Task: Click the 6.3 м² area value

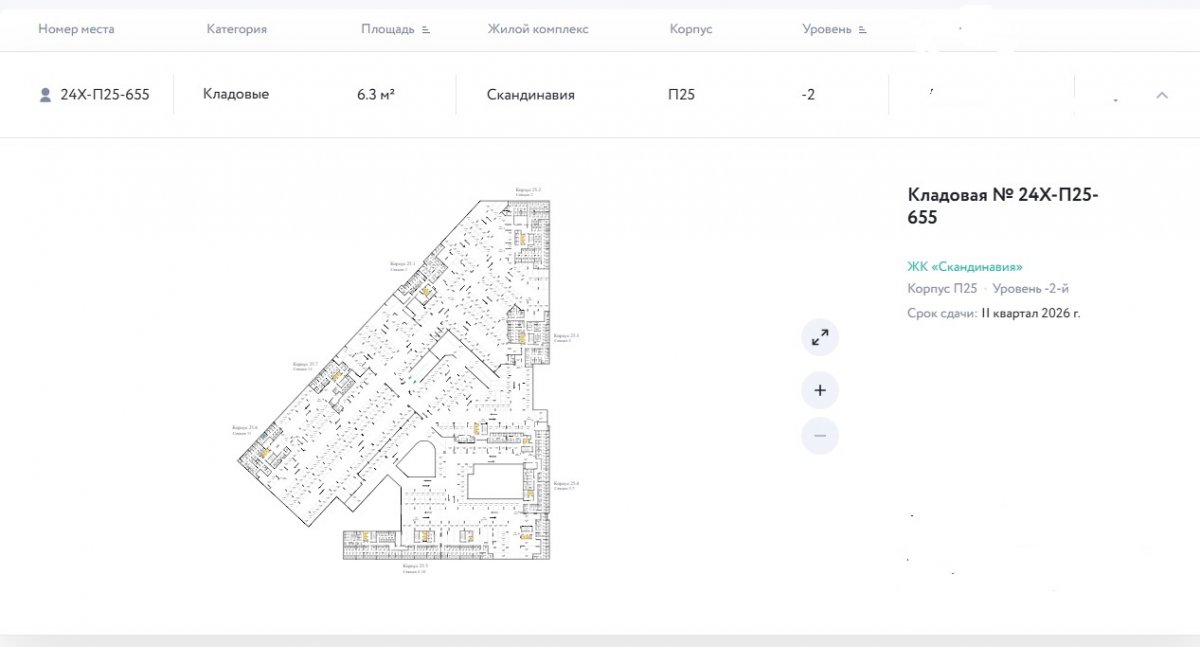Action: coord(375,95)
